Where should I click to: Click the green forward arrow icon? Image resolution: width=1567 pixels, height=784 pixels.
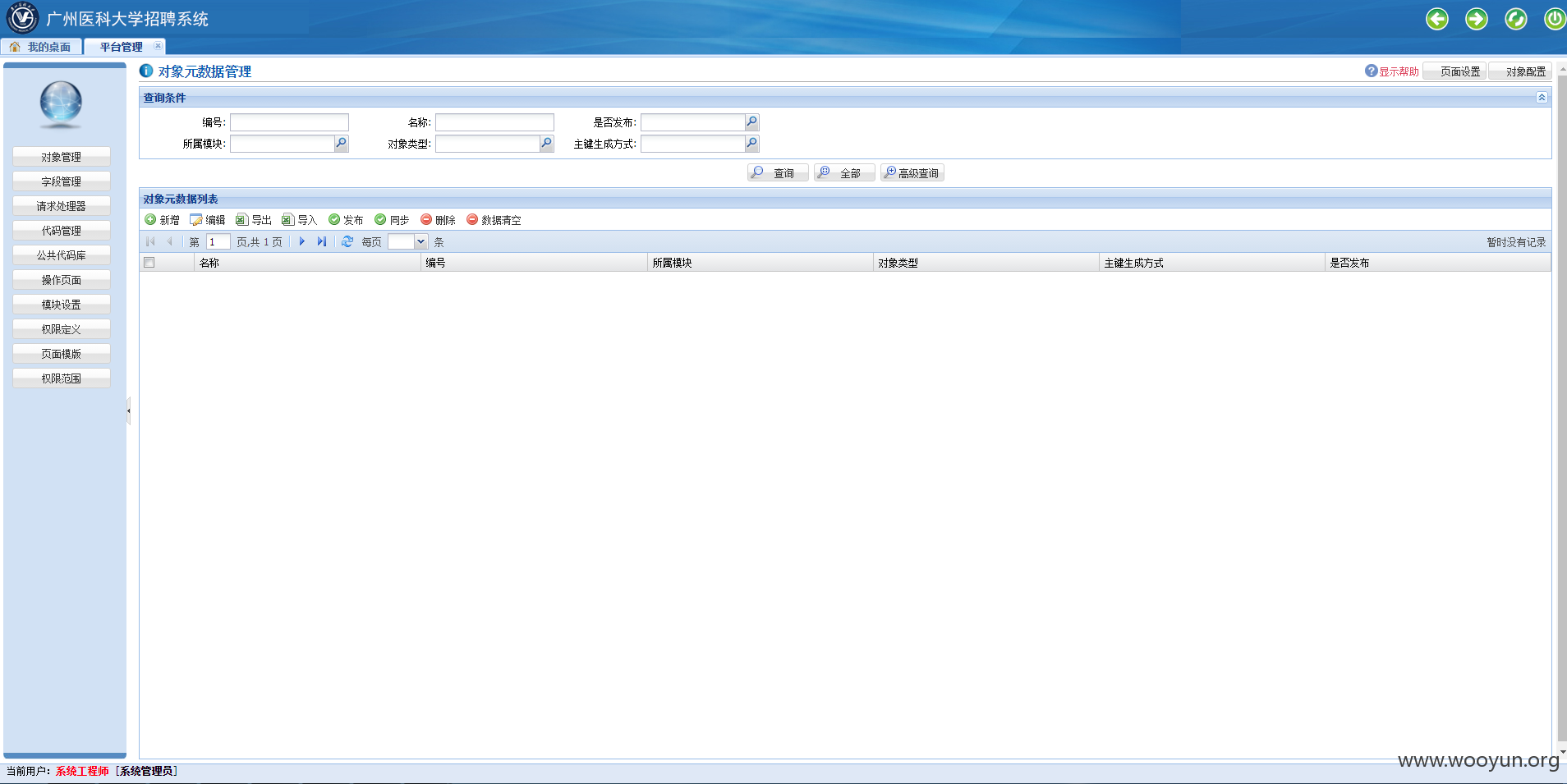(x=1476, y=19)
